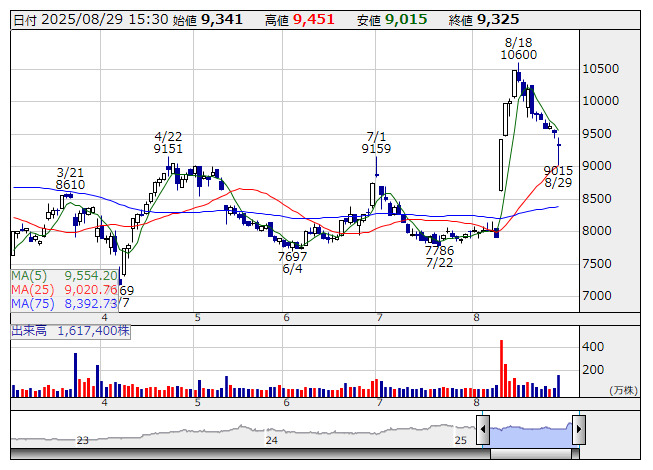Click the 3/21 peak label 8610
Screen dimensions: 653x470
pyautogui.click(x=70, y=185)
